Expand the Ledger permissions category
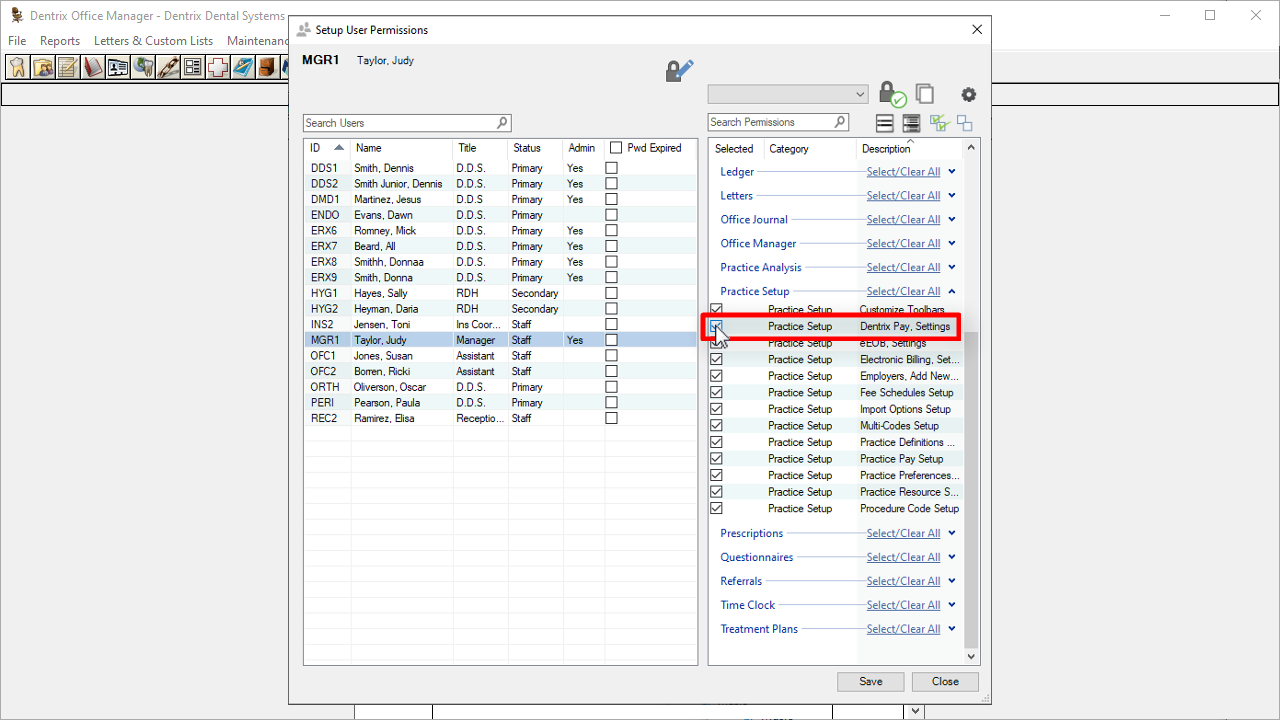Viewport: 1280px width, 720px height. click(952, 172)
